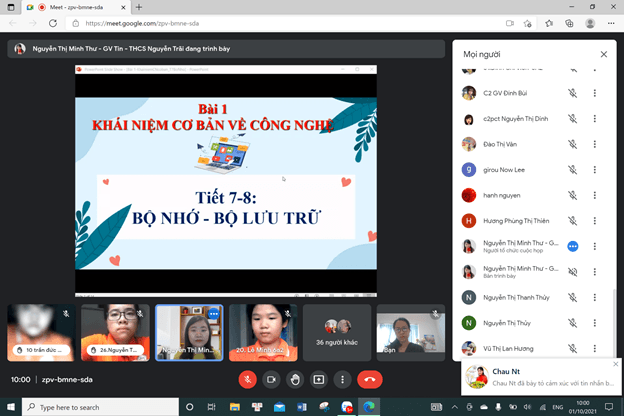The image size is (624, 416).
Task: Toggle the microphone mute button
Action: [248, 379]
